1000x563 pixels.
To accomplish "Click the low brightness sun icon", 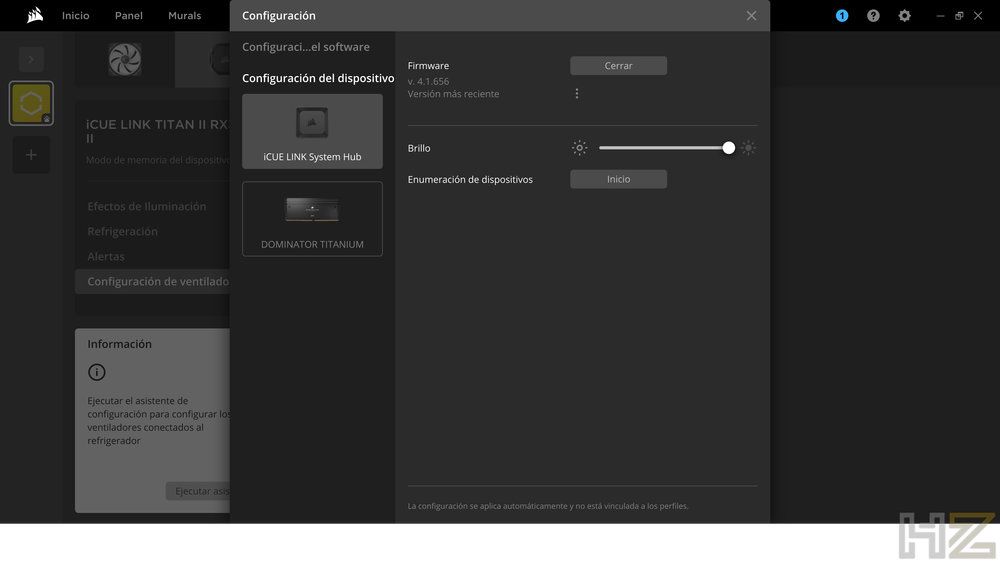I will pos(579,148).
